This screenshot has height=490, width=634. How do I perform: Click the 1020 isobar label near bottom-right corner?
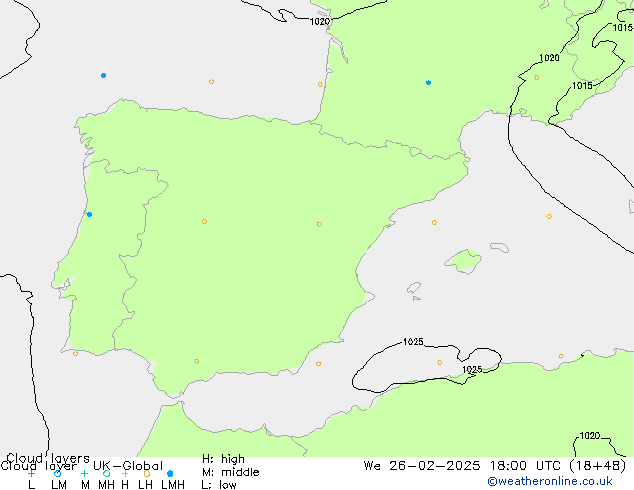pyautogui.click(x=590, y=435)
